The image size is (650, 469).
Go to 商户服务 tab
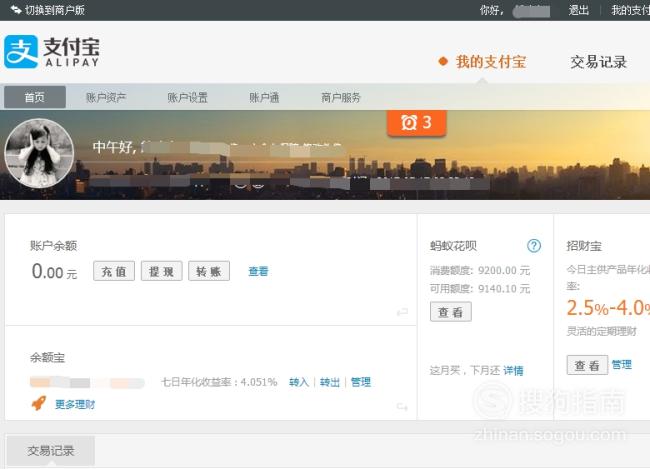[x=341, y=97]
